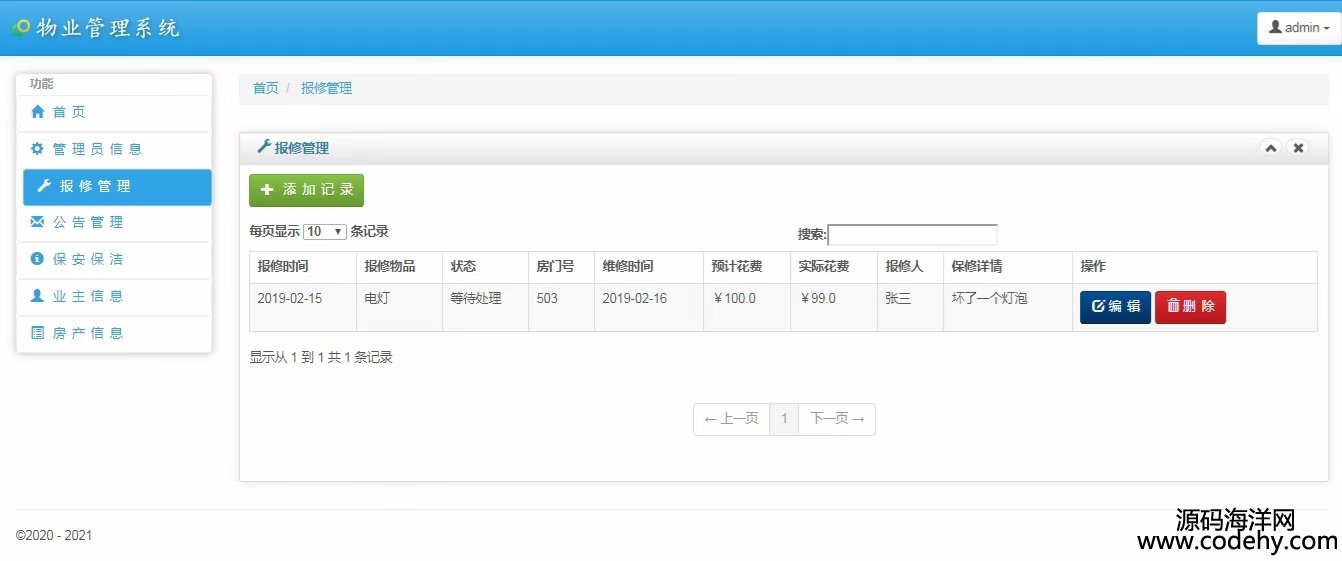Click the 添加记录 button
Screen dimensions: 1342x561
[x=306, y=190]
